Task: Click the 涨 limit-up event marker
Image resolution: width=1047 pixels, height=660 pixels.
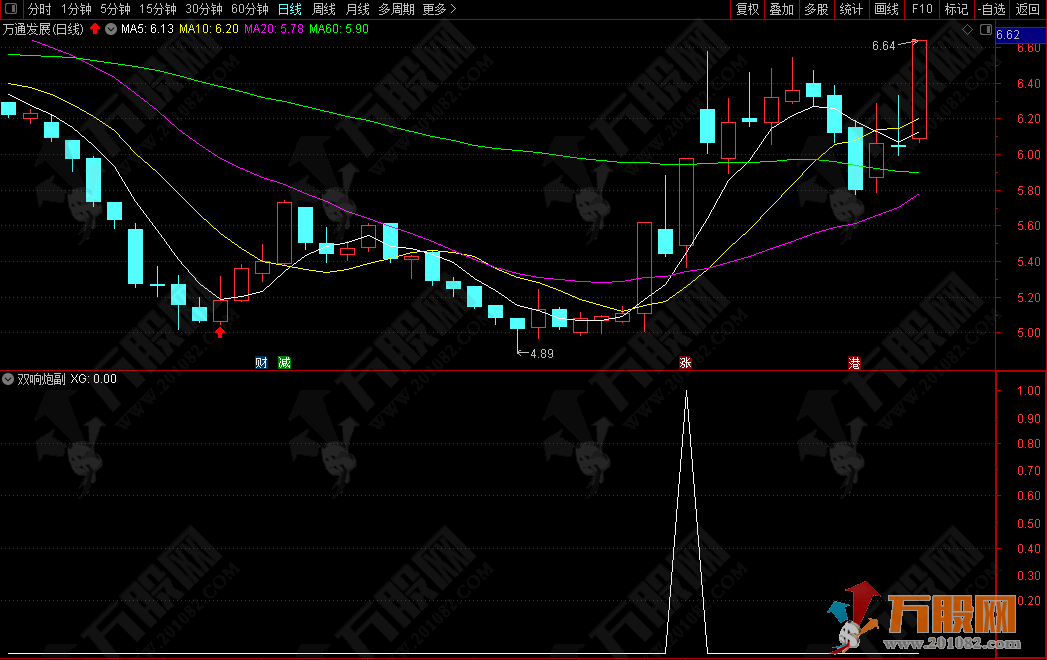Action: tap(685, 363)
